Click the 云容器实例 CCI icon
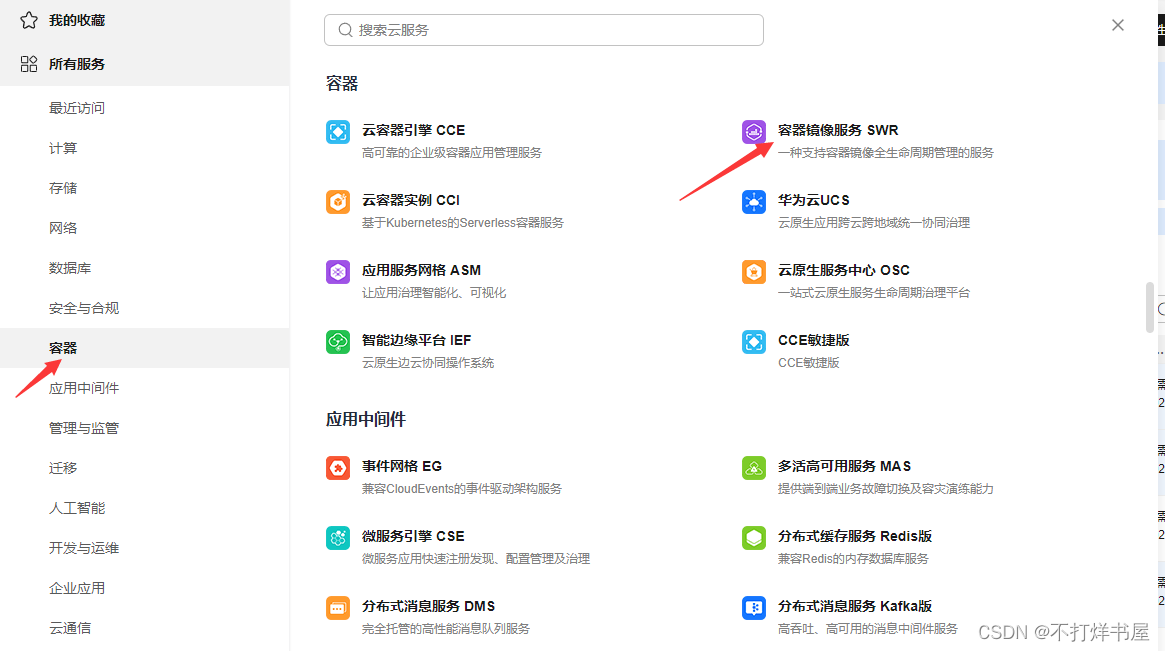Image resolution: width=1165 pixels, height=651 pixels. coord(338,202)
